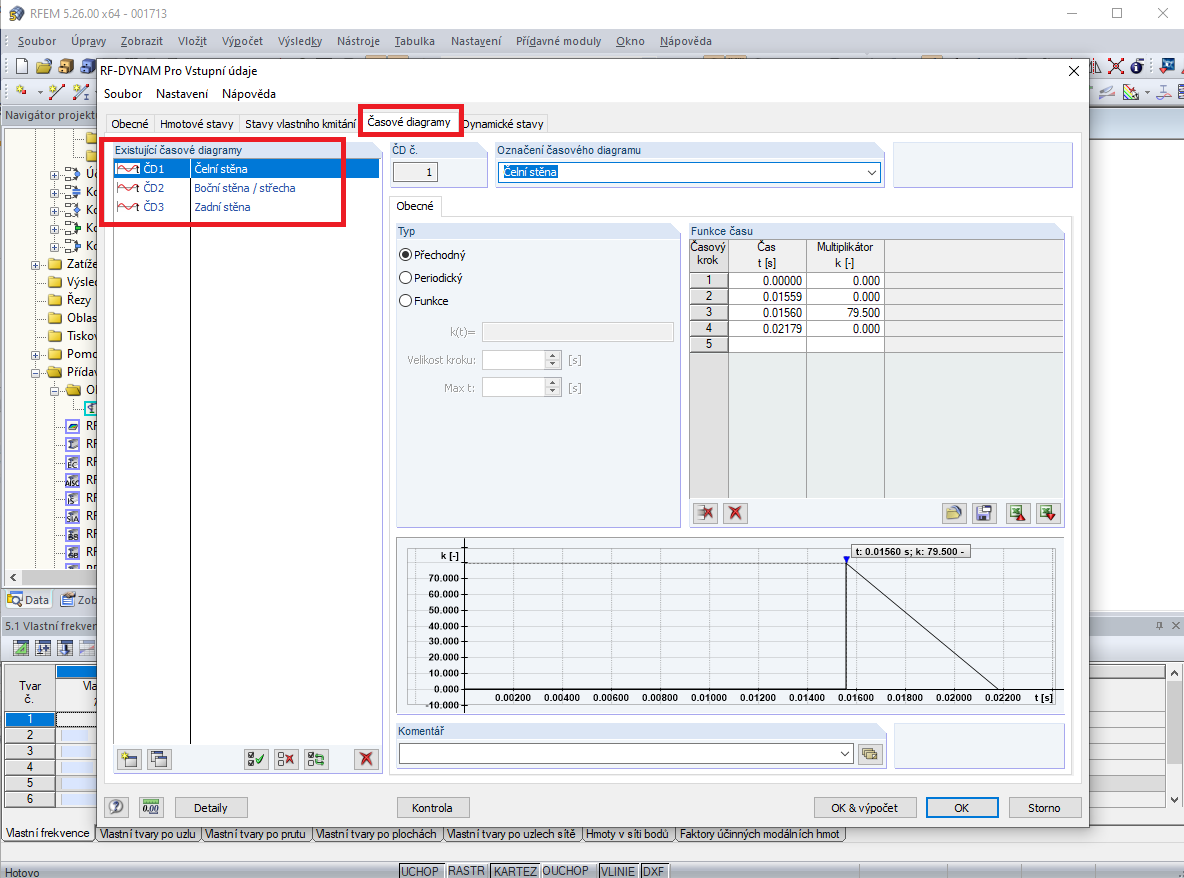Viewport: 1184px width, 878px height.
Task: Select new node tool in RFEM toolbar
Action: pos(21,91)
